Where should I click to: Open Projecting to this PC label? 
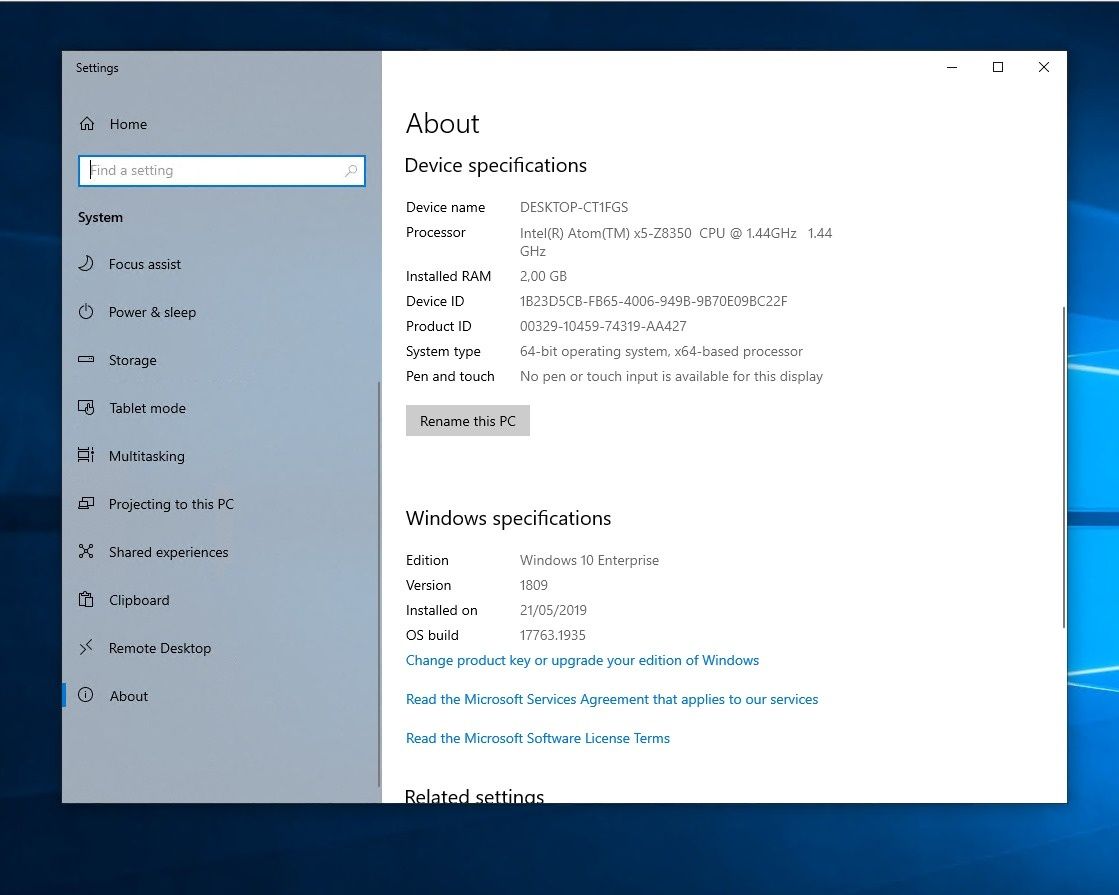click(171, 504)
